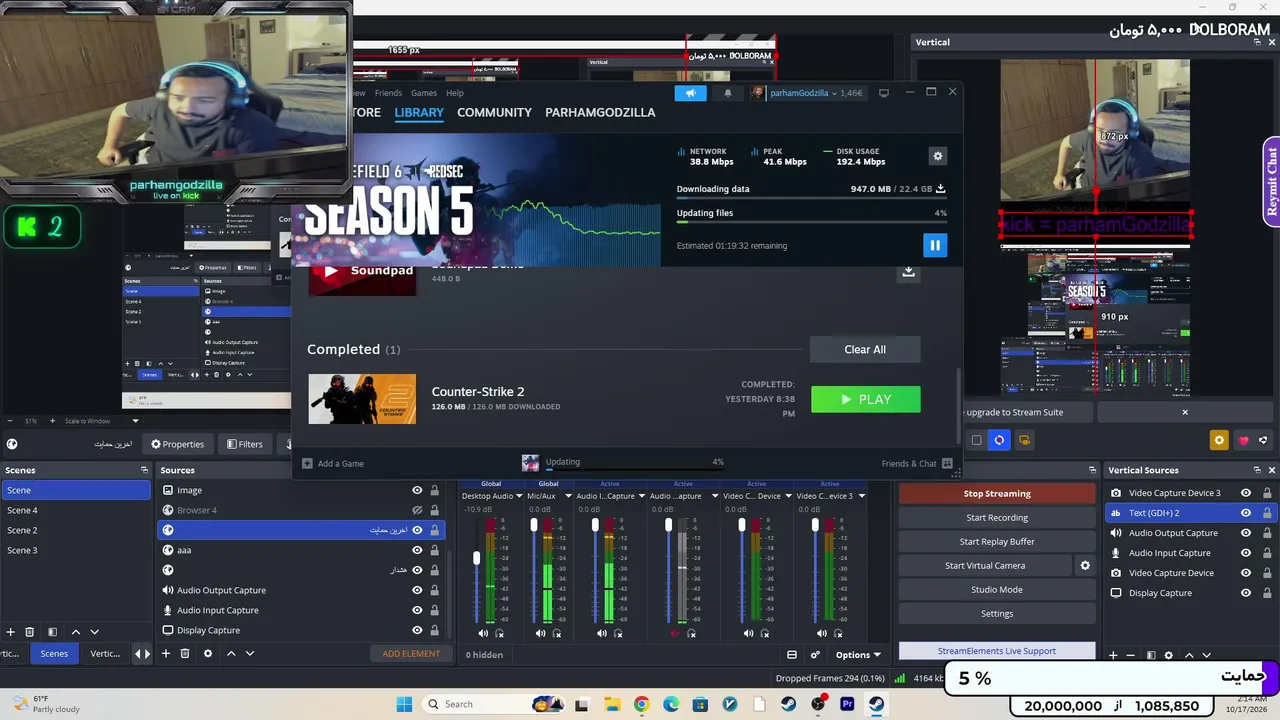
Task: Click the Start Recording button
Action: tap(997, 518)
